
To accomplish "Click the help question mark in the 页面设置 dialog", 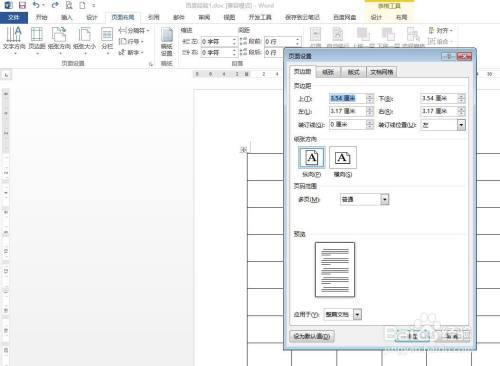I will point(449,56).
